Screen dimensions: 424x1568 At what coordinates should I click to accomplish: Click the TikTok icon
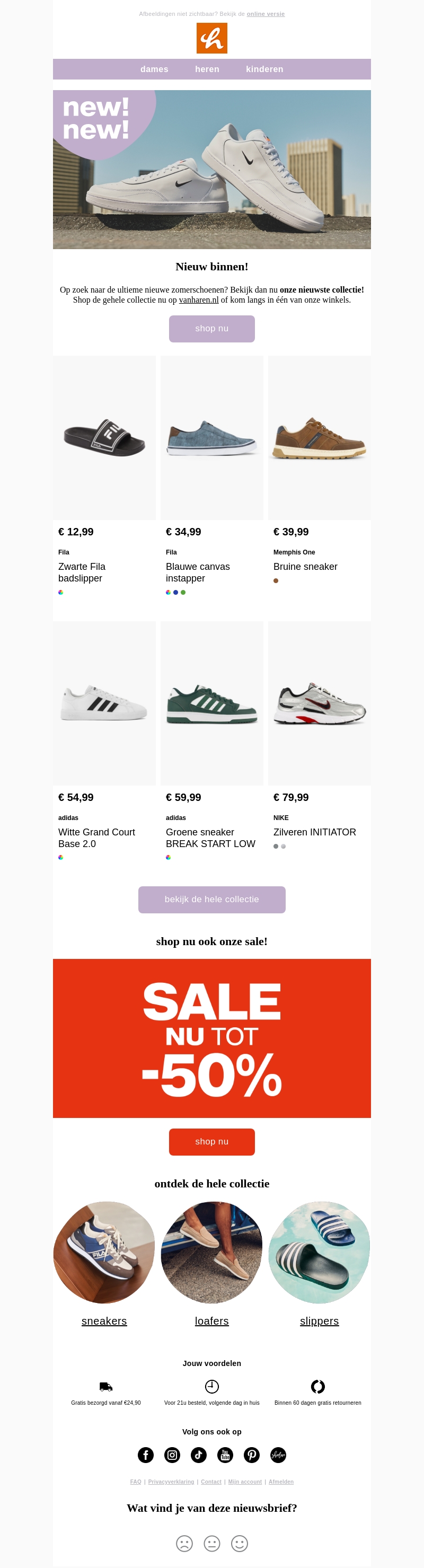(x=199, y=1454)
